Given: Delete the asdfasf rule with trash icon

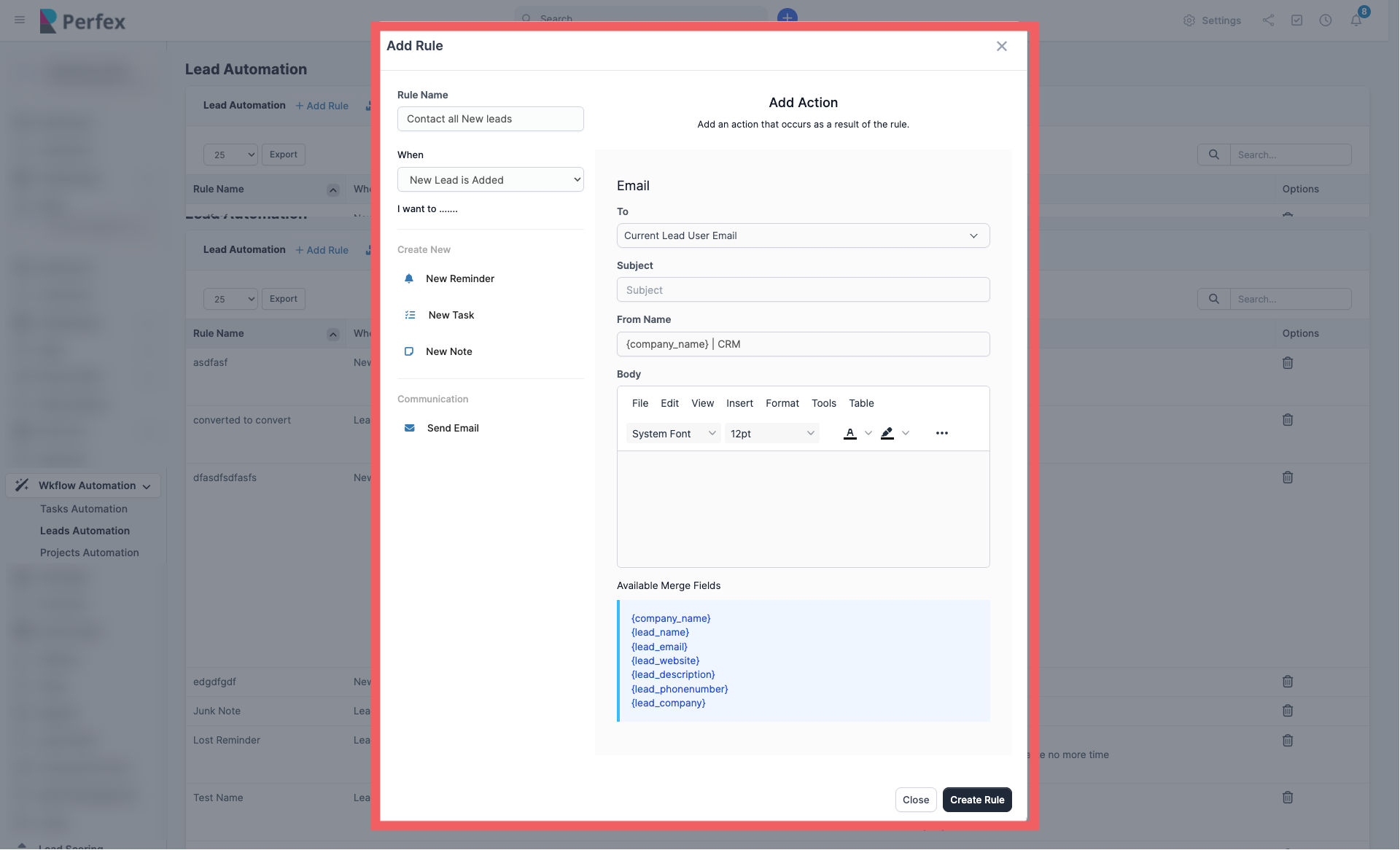Looking at the screenshot, I should 1288,362.
